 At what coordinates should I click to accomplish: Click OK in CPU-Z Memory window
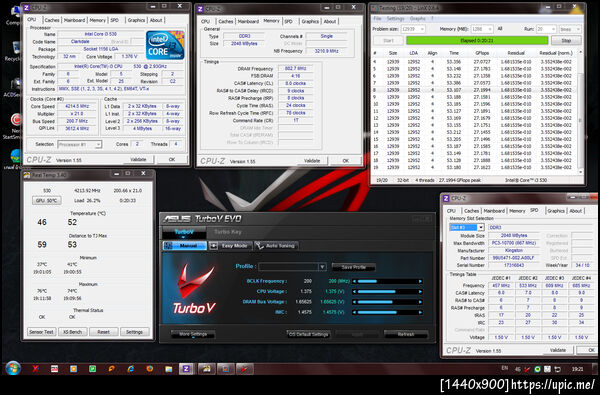click(x=346, y=161)
